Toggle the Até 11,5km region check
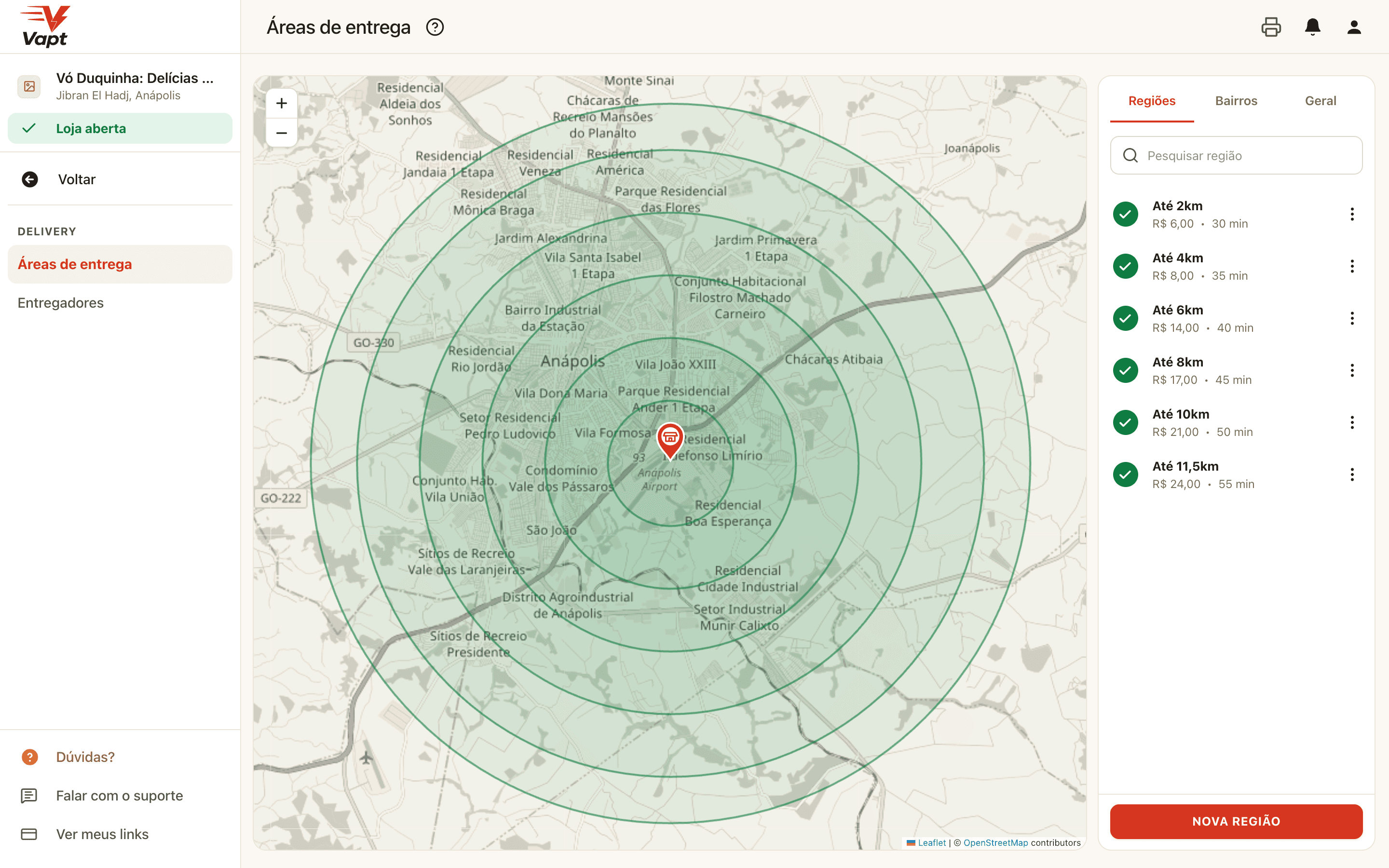The width and height of the screenshot is (1389, 868). tap(1126, 475)
